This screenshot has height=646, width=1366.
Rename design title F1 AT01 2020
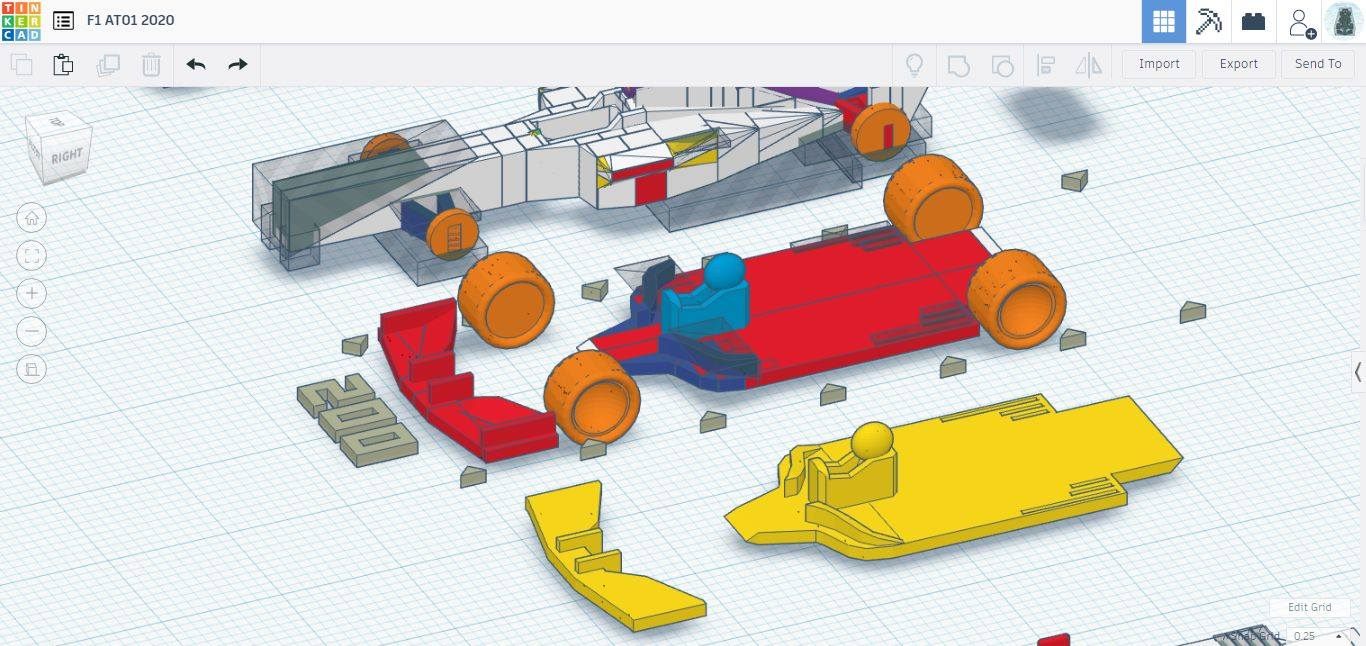click(130, 21)
